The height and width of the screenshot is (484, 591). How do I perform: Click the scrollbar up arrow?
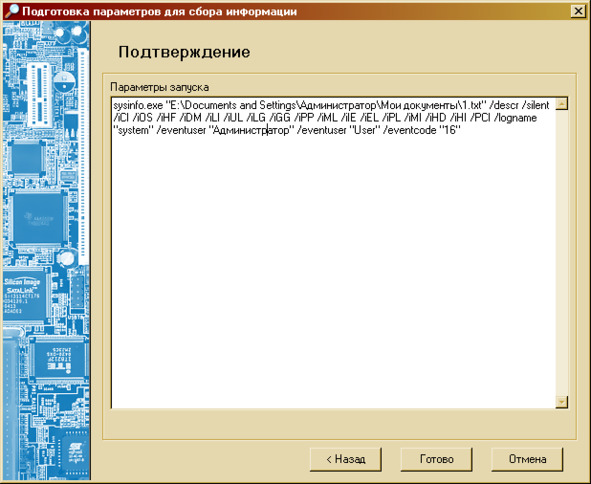coord(562,104)
